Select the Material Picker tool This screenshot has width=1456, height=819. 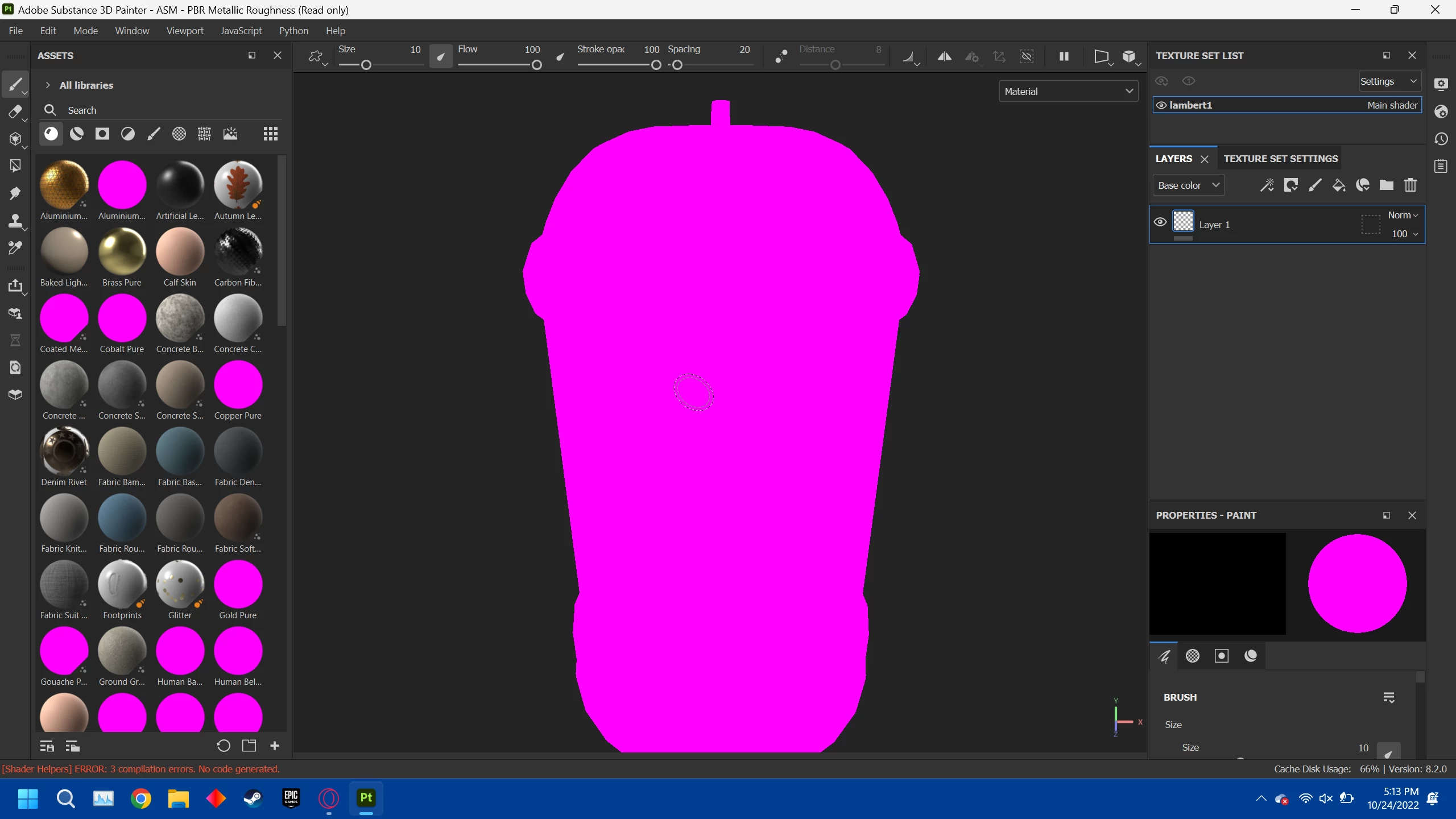point(15,248)
